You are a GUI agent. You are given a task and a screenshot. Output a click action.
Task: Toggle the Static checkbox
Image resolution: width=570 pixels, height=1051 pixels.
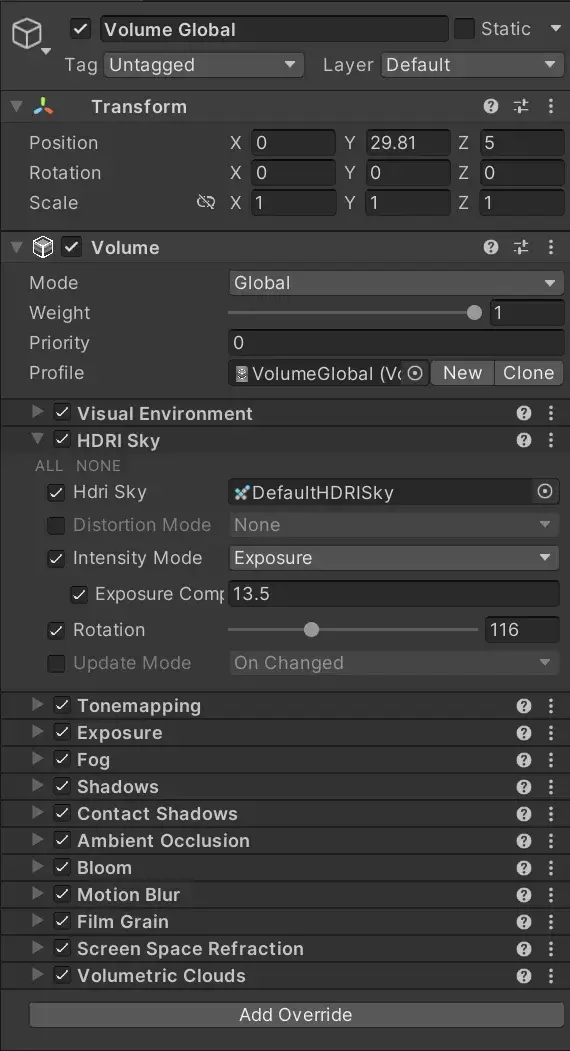tap(464, 29)
